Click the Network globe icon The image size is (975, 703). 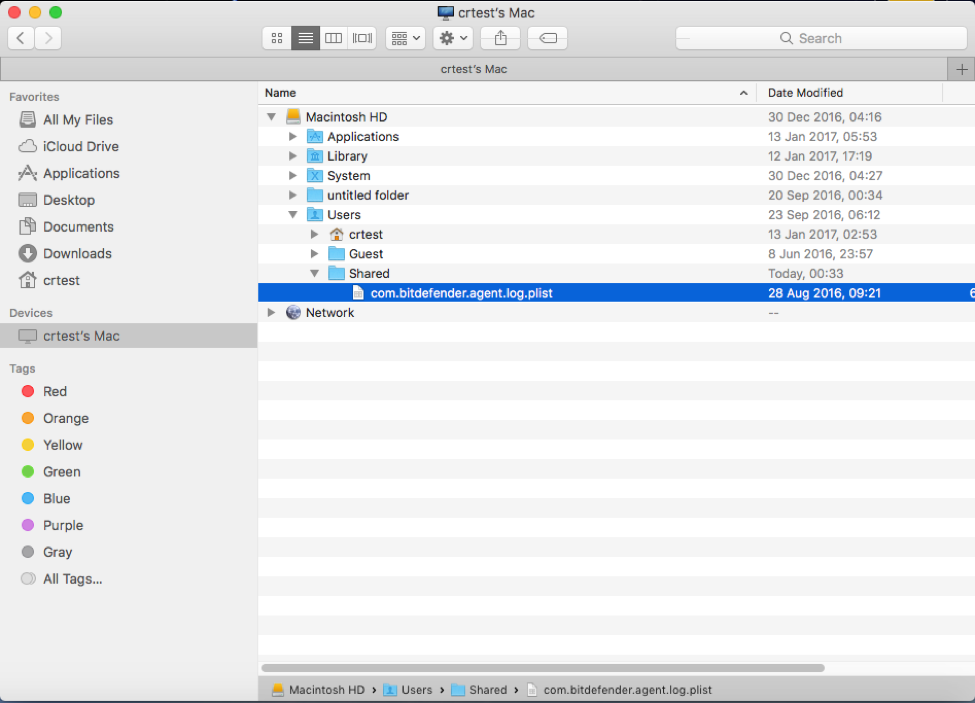click(293, 313)
